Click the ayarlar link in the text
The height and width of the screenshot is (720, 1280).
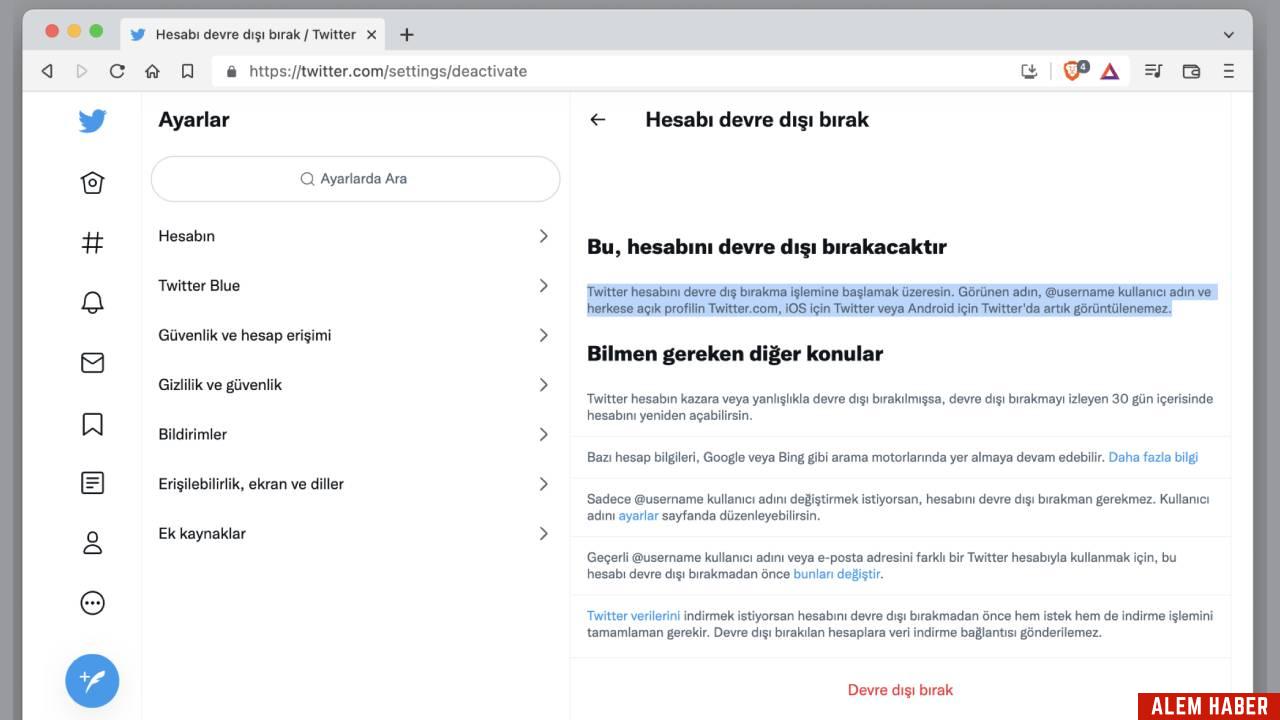click(x=638, y=516)
